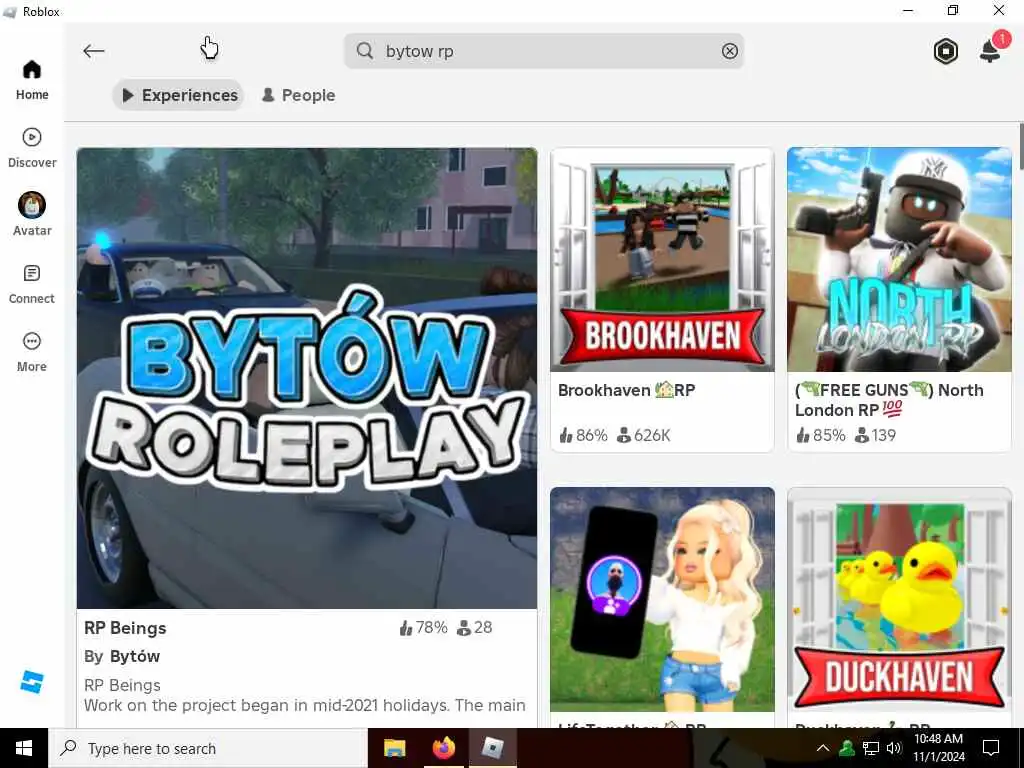Open the Connect section
The height and width of the screenshot is (768, 1024).
click(31, 284)
